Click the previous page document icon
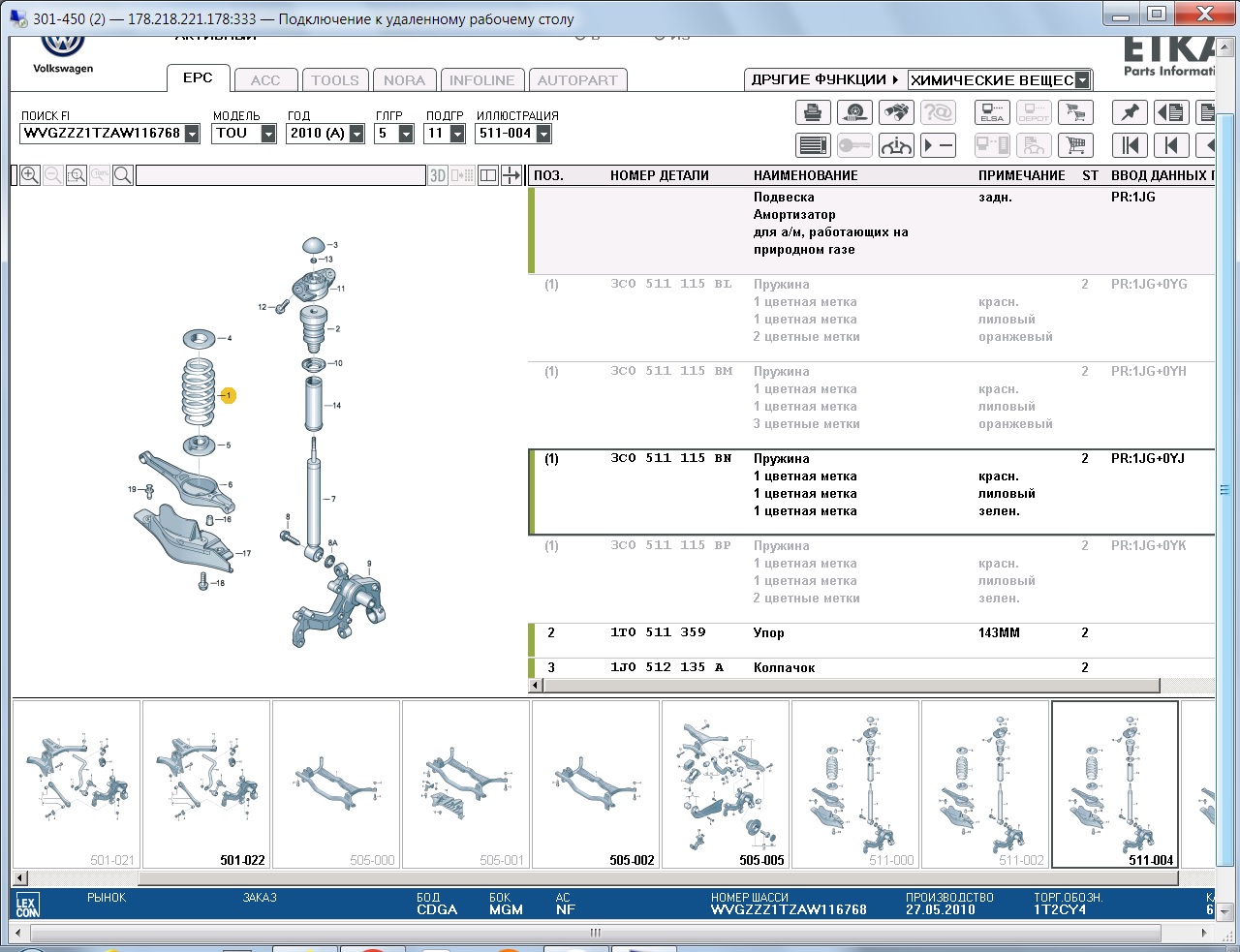The image size is (1240, 952). click(x=1171, y=112)
